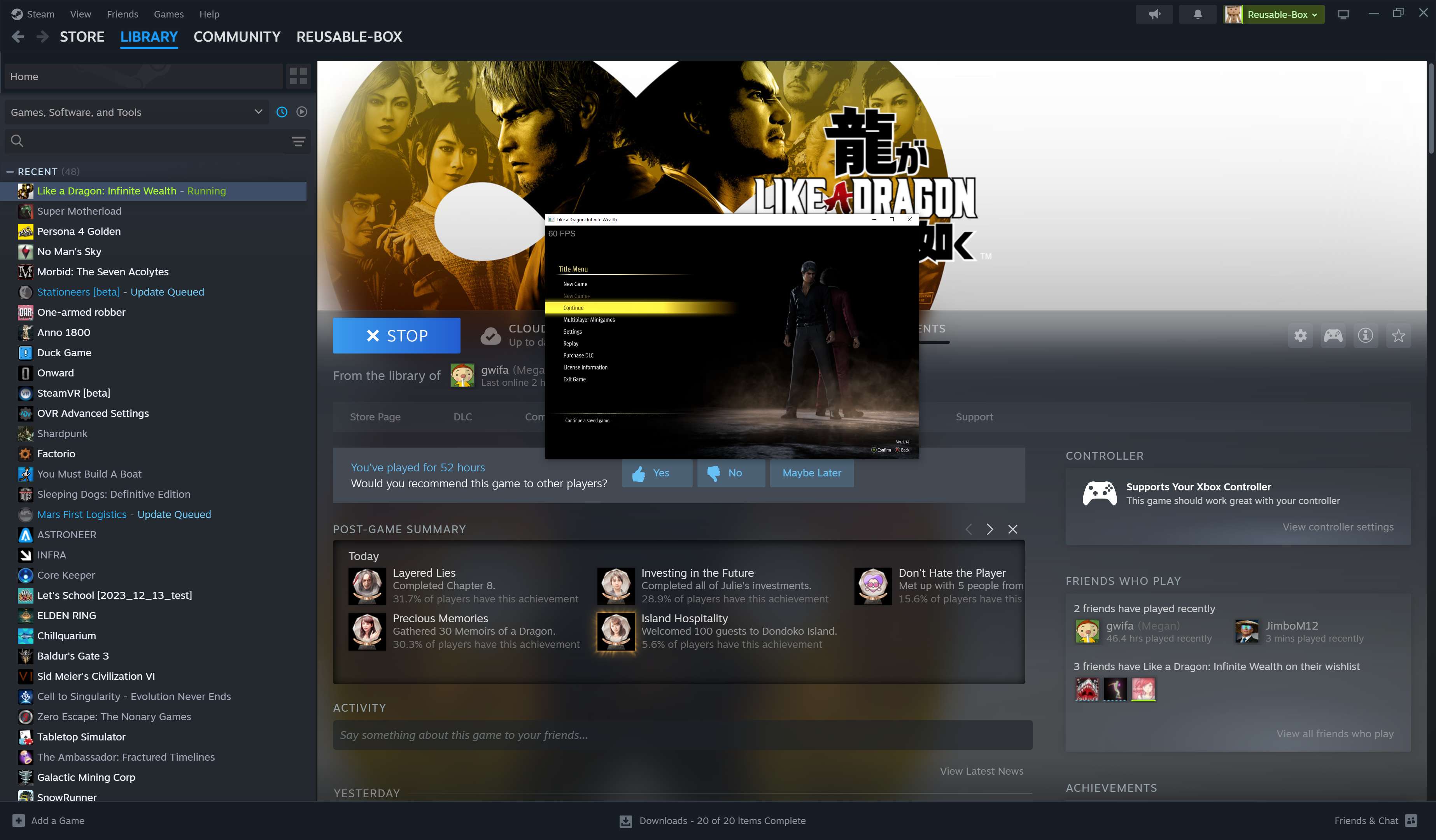Open game settings gear icon
The image size is (1436, 840).
coord(1300,336)
